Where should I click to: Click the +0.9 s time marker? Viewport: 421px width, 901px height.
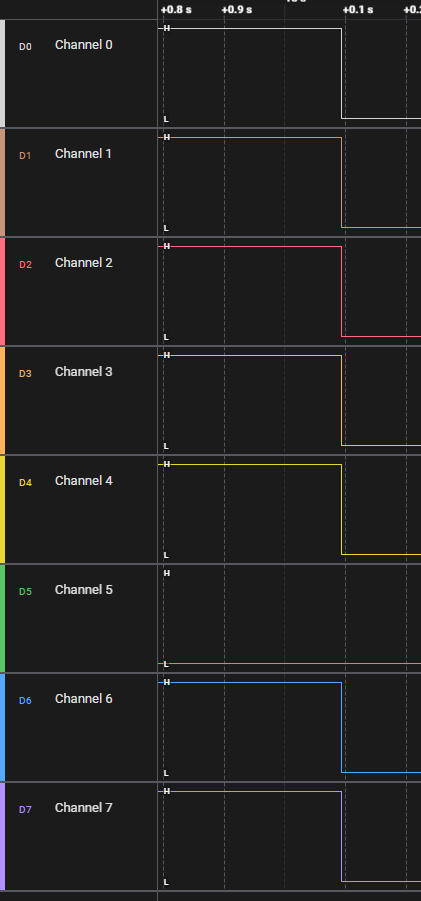click(x=237, y=10)
